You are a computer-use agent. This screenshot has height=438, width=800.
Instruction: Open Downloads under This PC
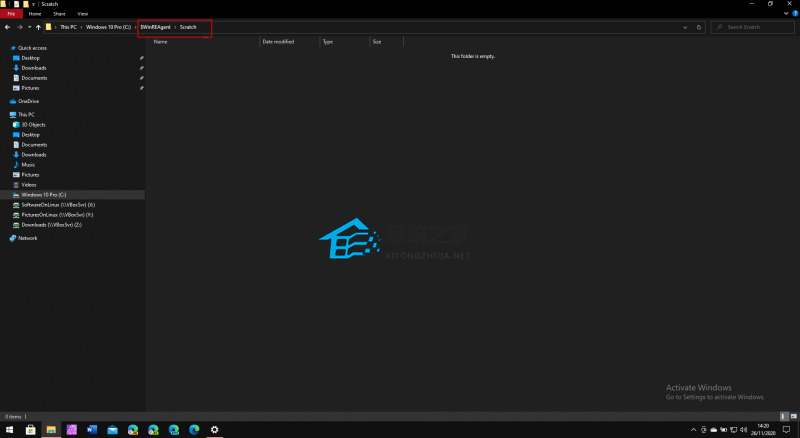(x=34, y=155)
